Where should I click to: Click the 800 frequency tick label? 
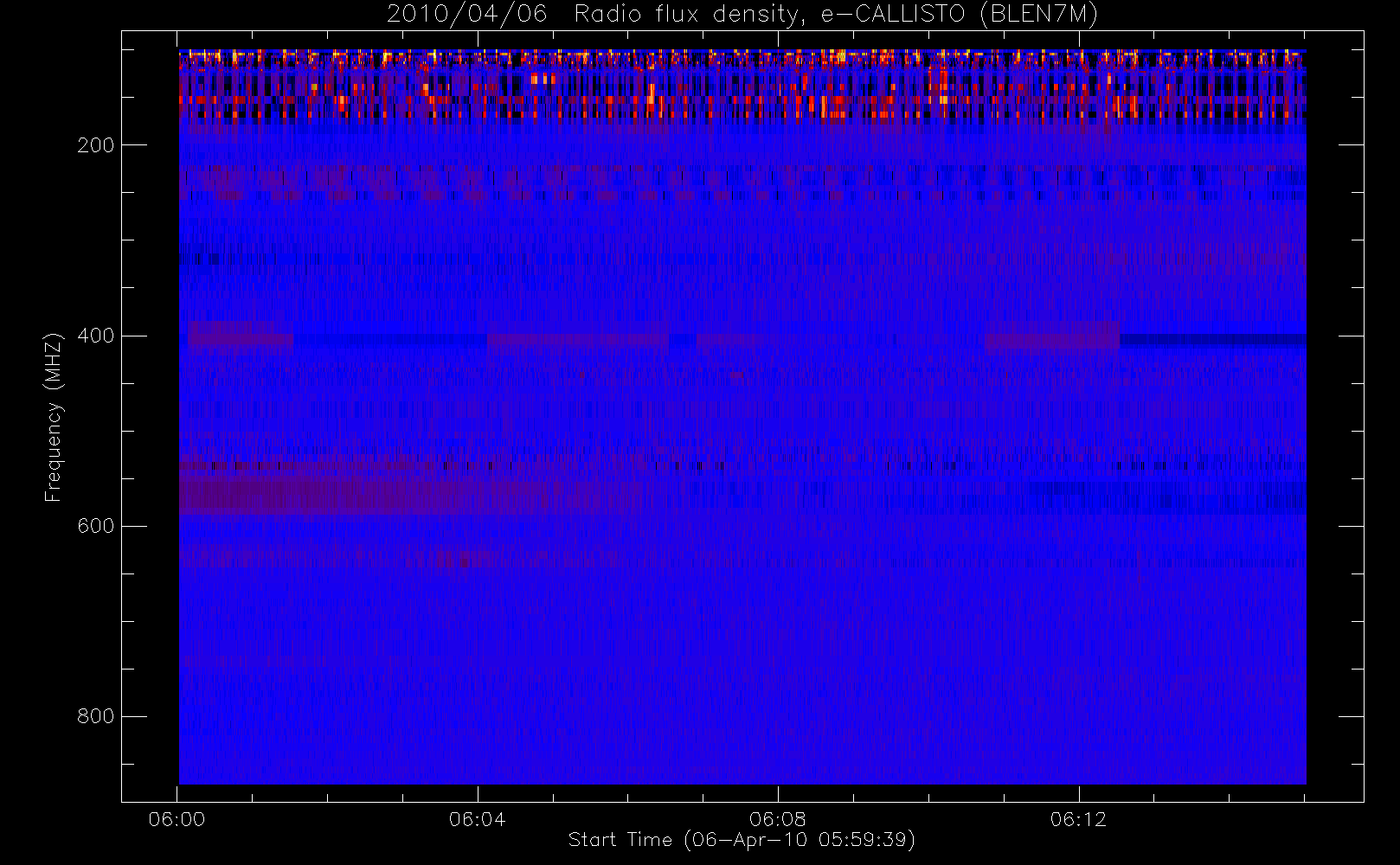click(x=96, y=716)
